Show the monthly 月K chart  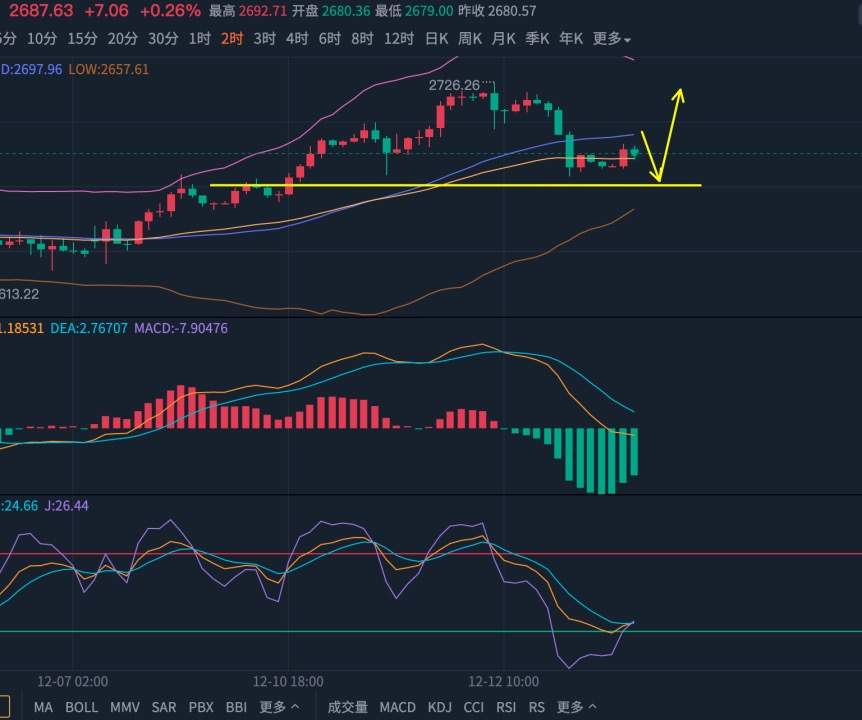(504, 38)
